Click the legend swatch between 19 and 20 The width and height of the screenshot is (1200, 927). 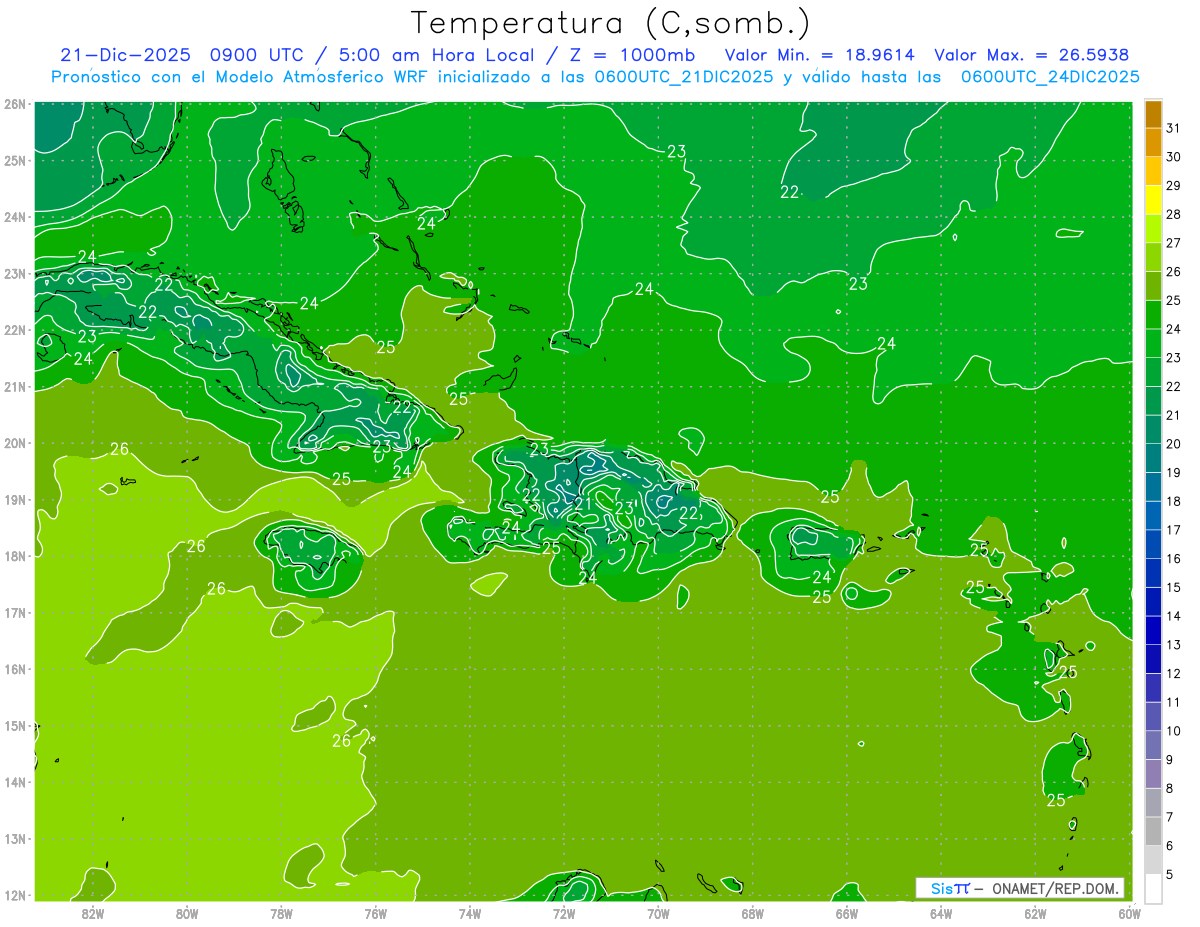[1154, 458]
